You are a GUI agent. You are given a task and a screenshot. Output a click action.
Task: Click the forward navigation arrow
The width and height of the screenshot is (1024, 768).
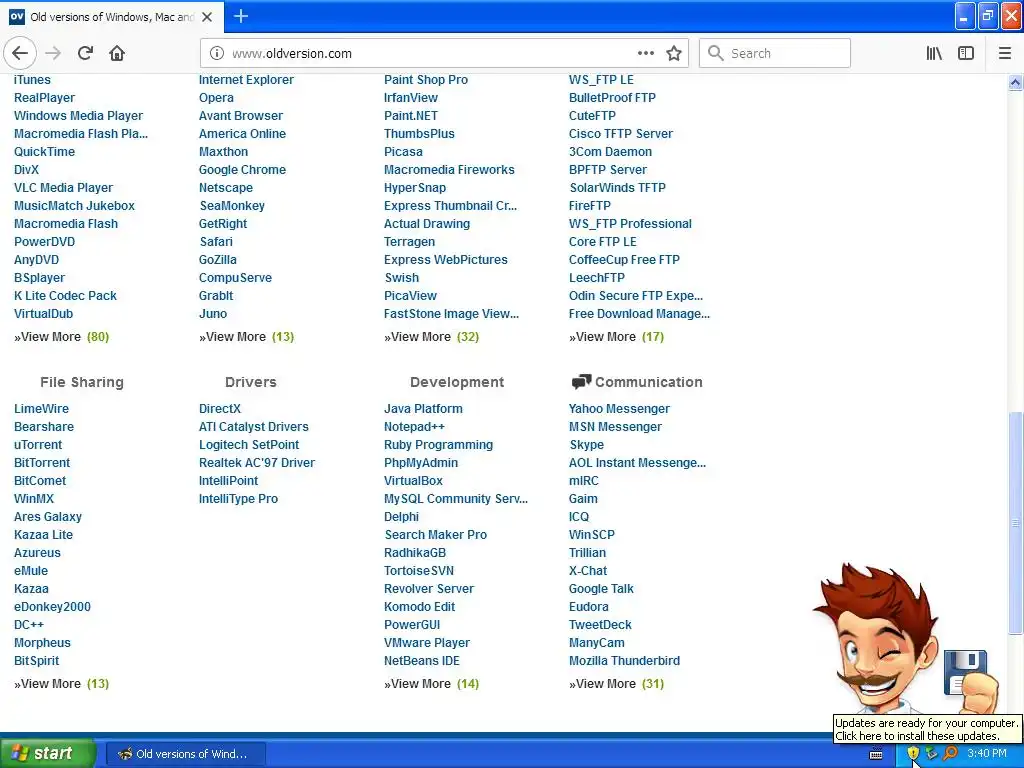(x=53, y=53)
